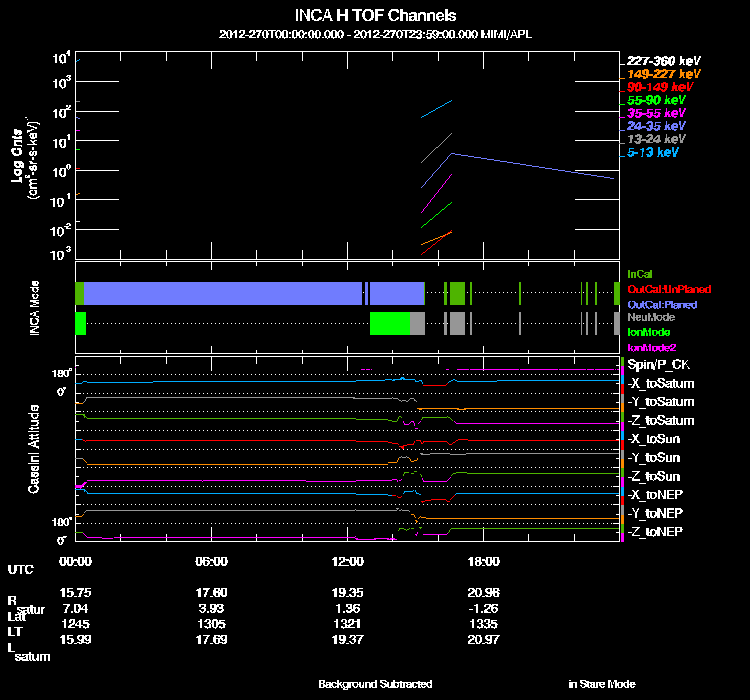Click the bright green IonMode block

click(390, 323)
